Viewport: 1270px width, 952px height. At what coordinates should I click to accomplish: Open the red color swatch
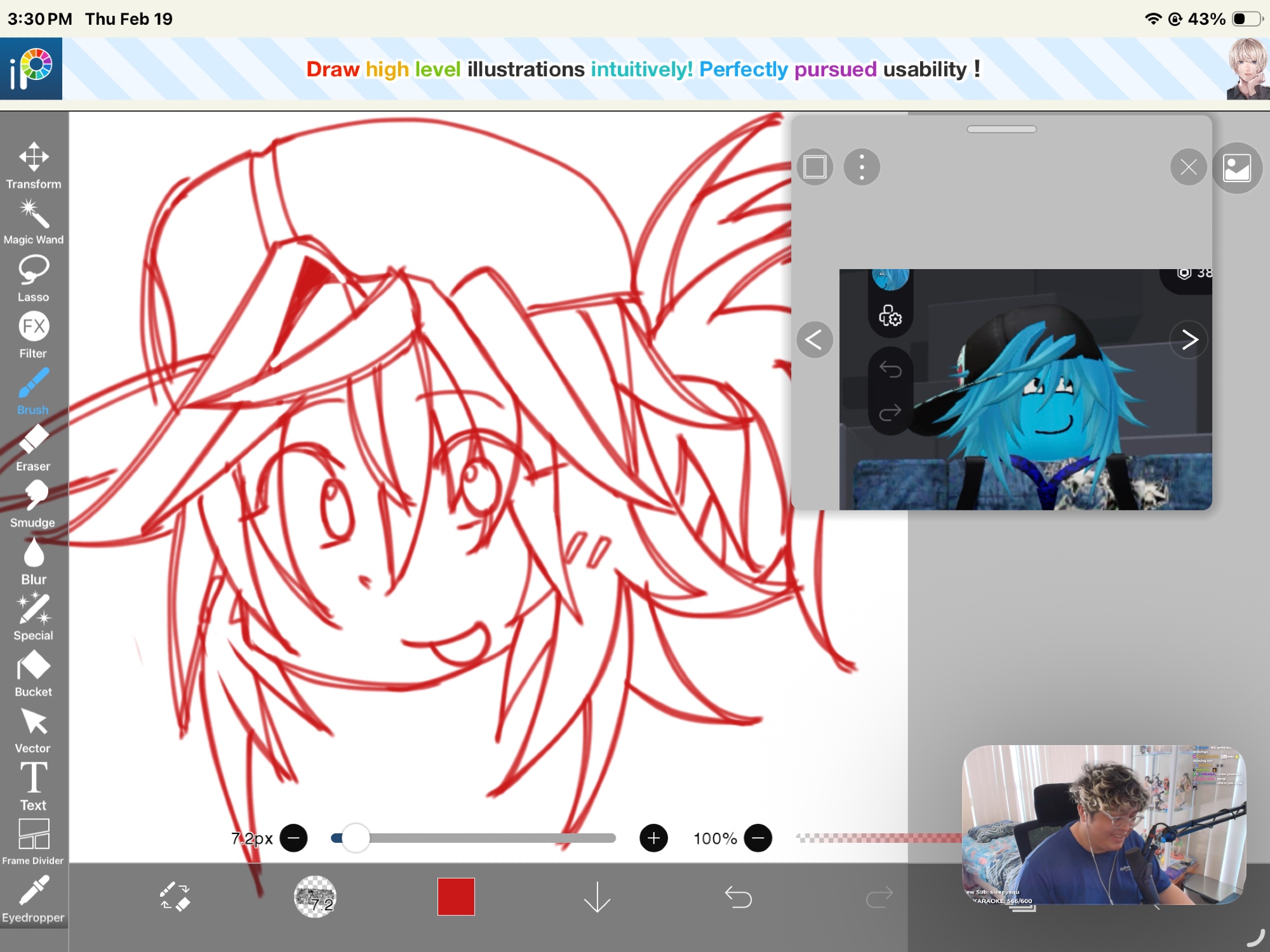click(x=456, y=897)
